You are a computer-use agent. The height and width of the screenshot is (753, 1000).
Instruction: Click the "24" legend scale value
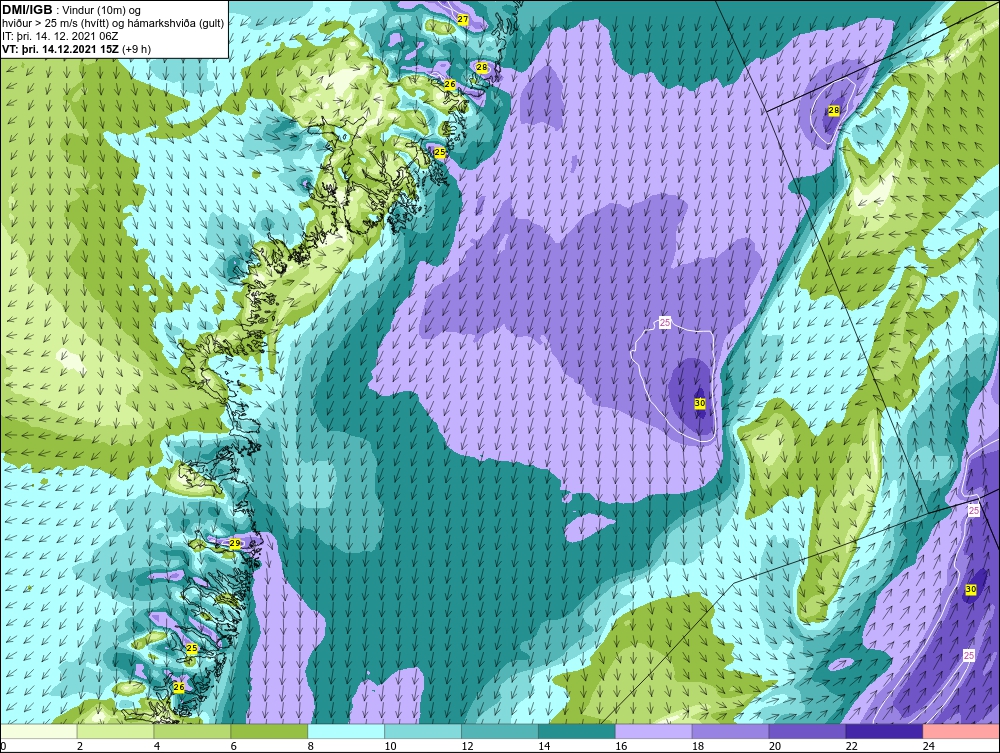928,746
